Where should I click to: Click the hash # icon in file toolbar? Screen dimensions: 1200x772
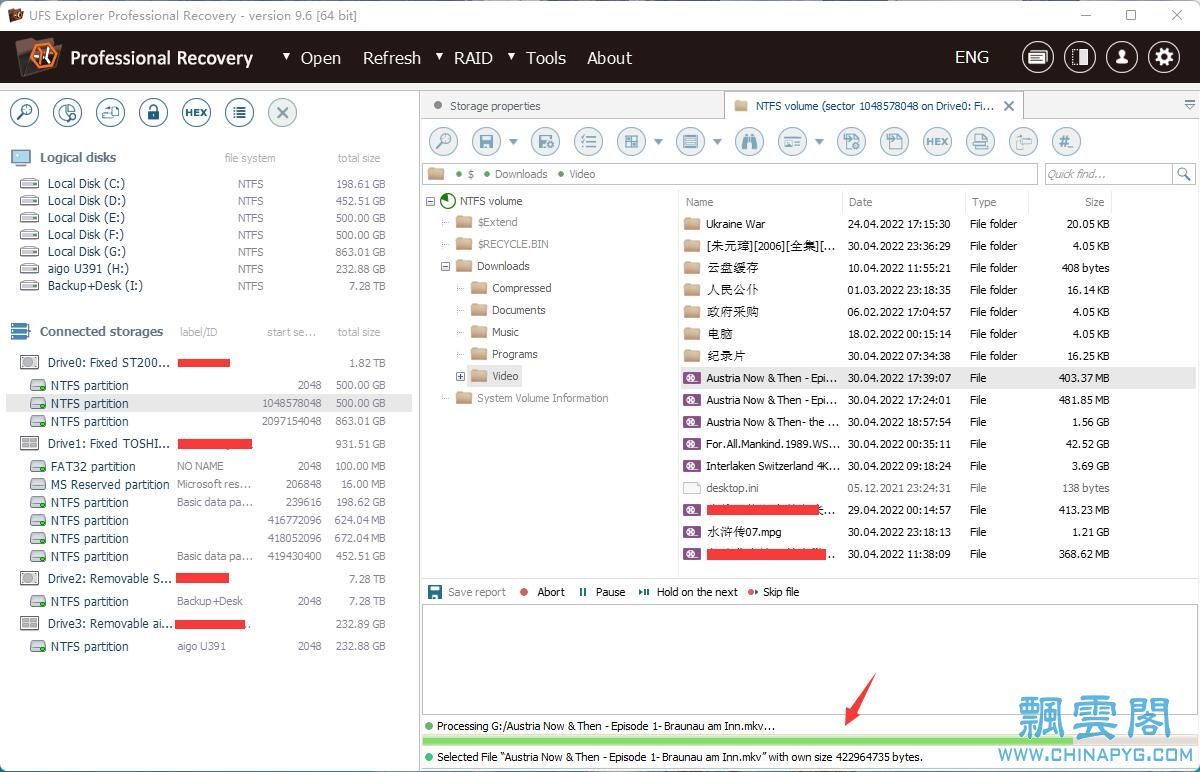pos(1066,141)
